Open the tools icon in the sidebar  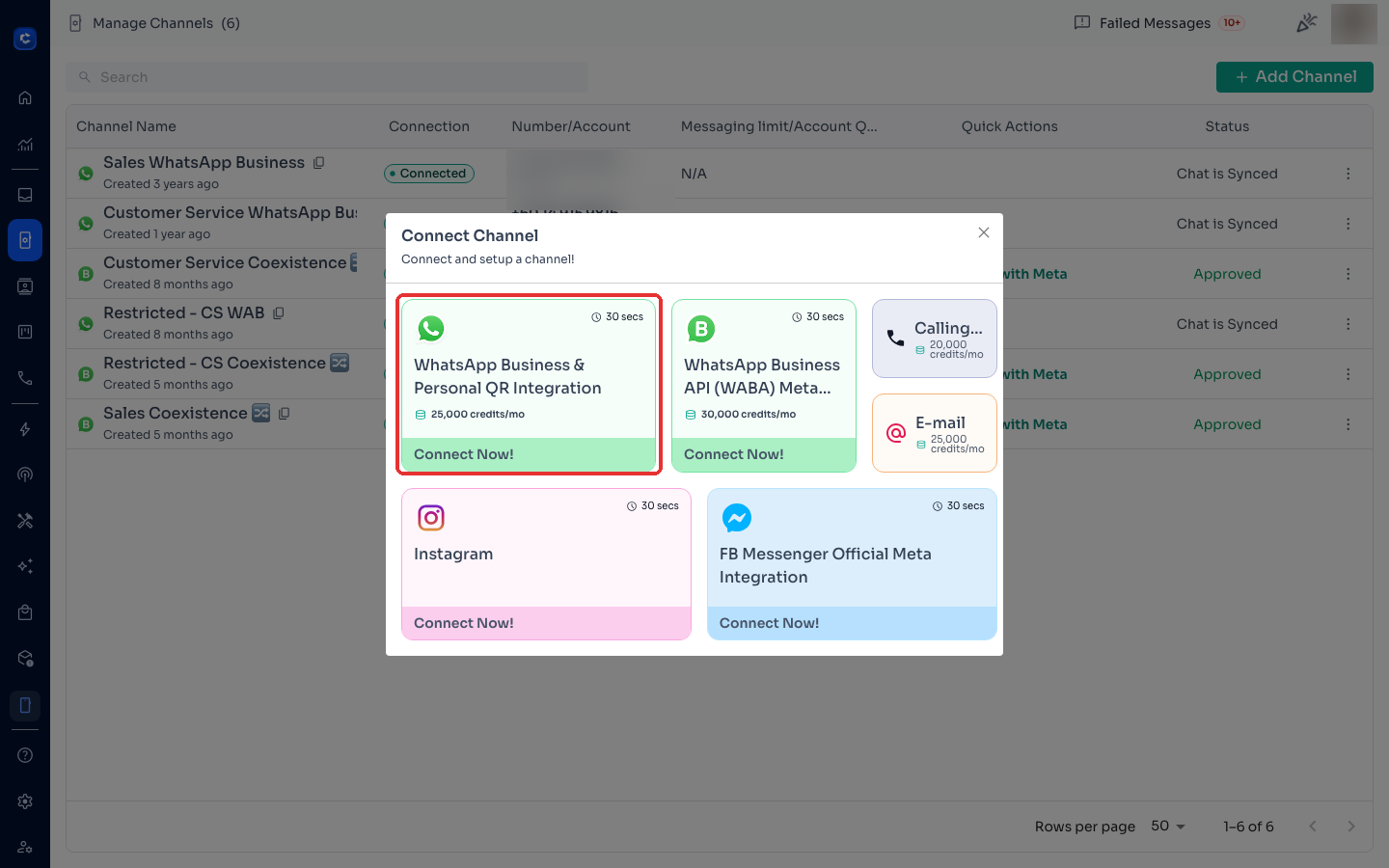click(25, 521)
